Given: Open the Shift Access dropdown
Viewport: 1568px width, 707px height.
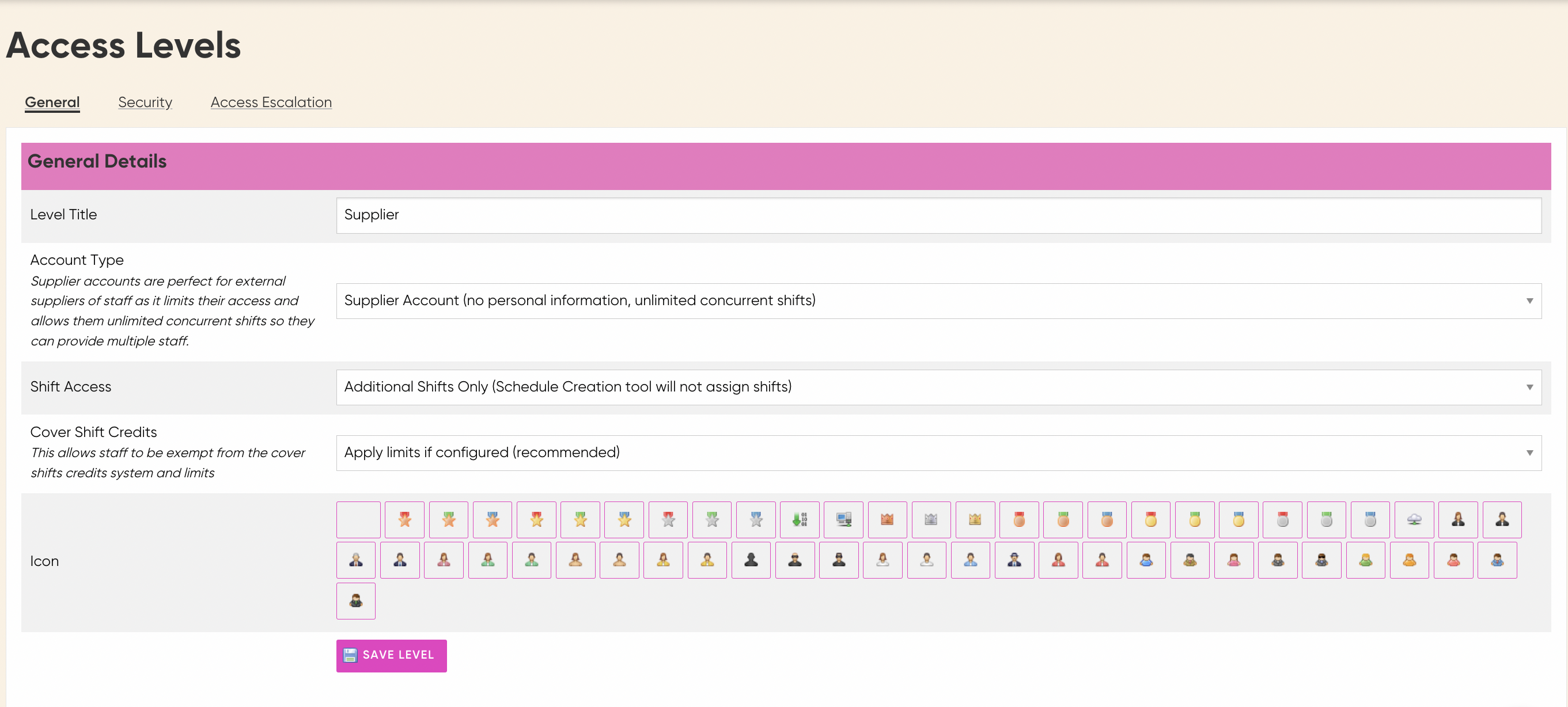Looking at the screenshot, I should tap(938, 387).
